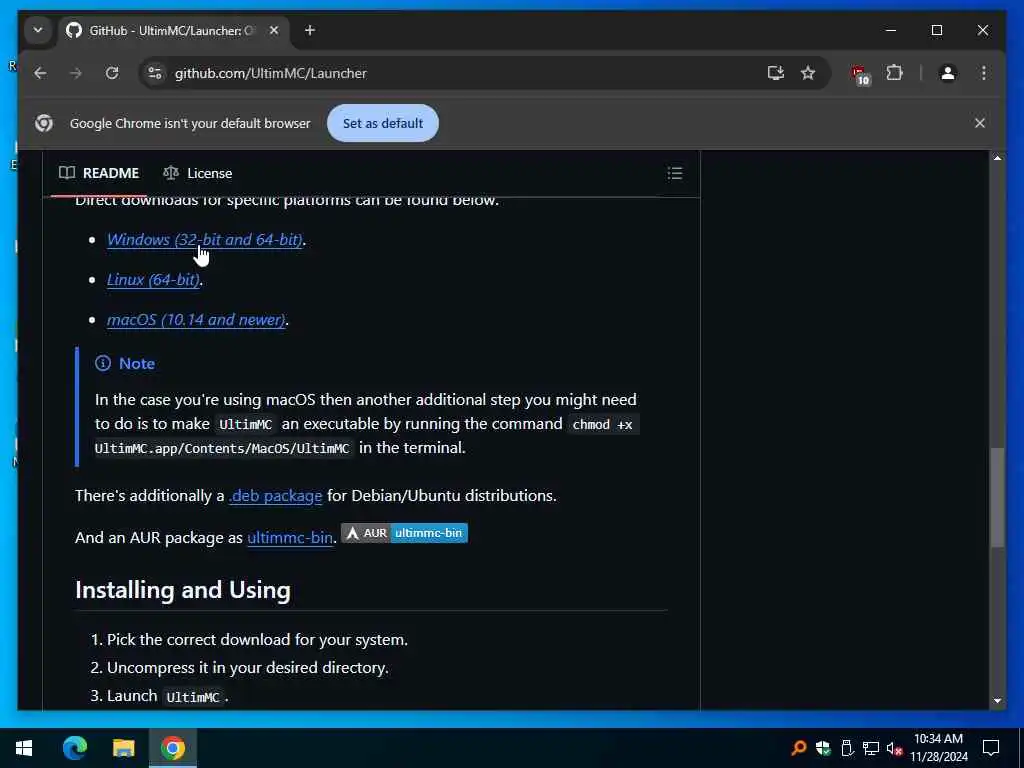Open the taskbar clock and date
The width and height of the screenshot is (1024, 768).
938,748
